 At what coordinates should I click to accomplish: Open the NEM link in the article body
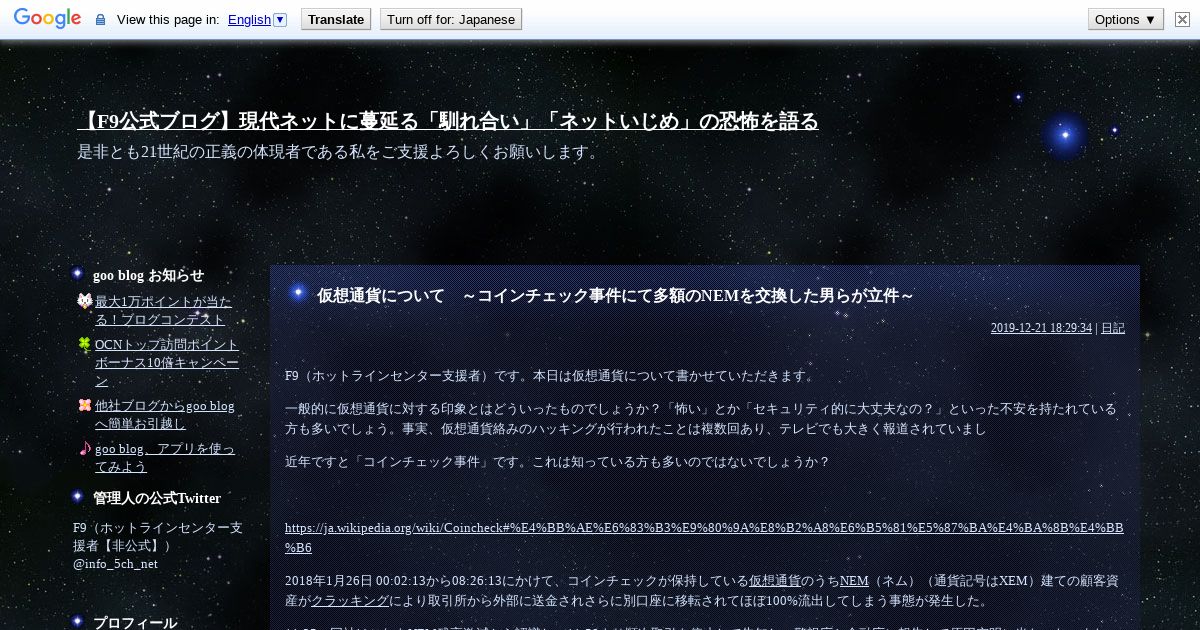(x=854, y=580)
